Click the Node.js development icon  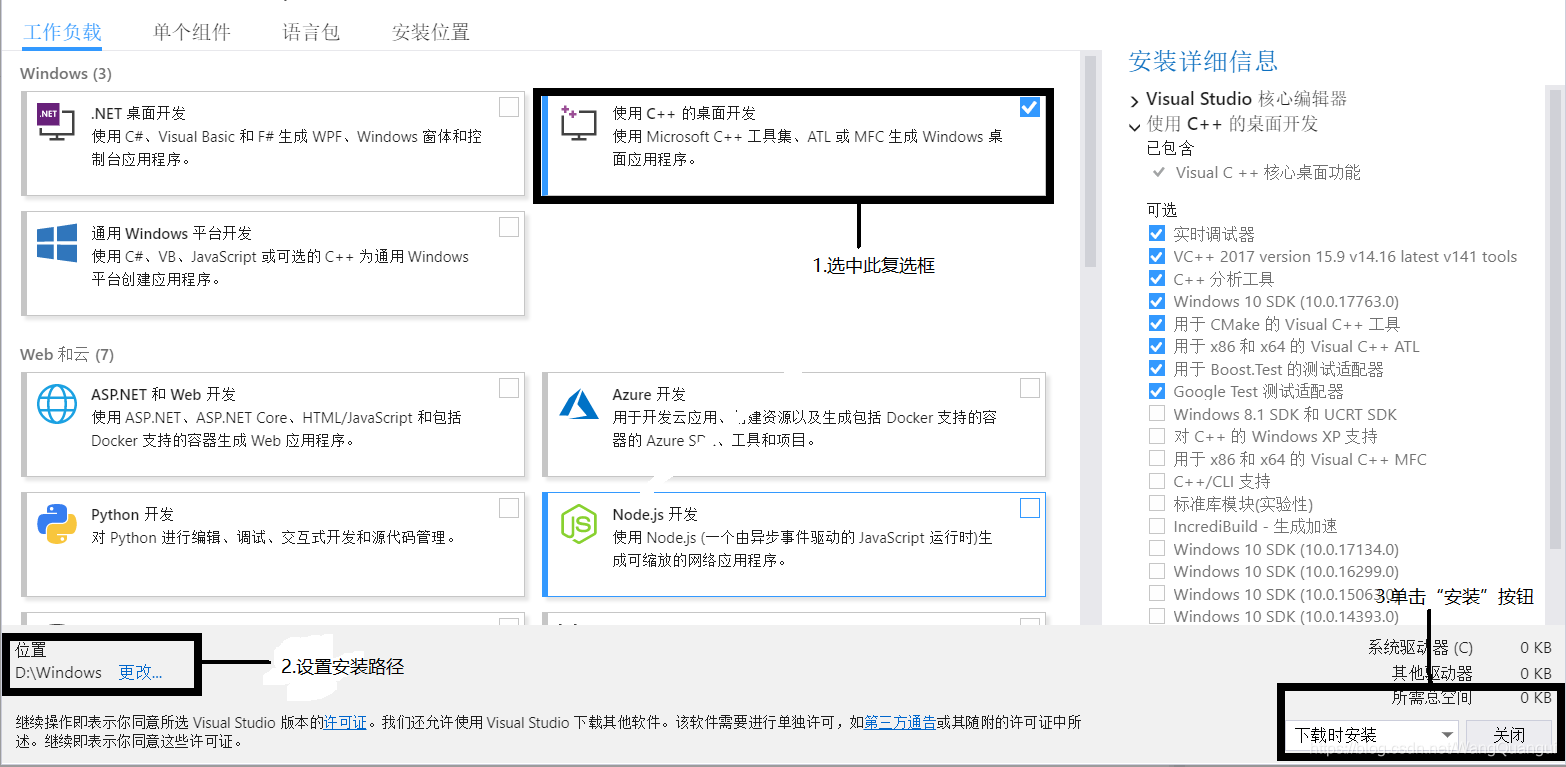[x=578, y=524]
